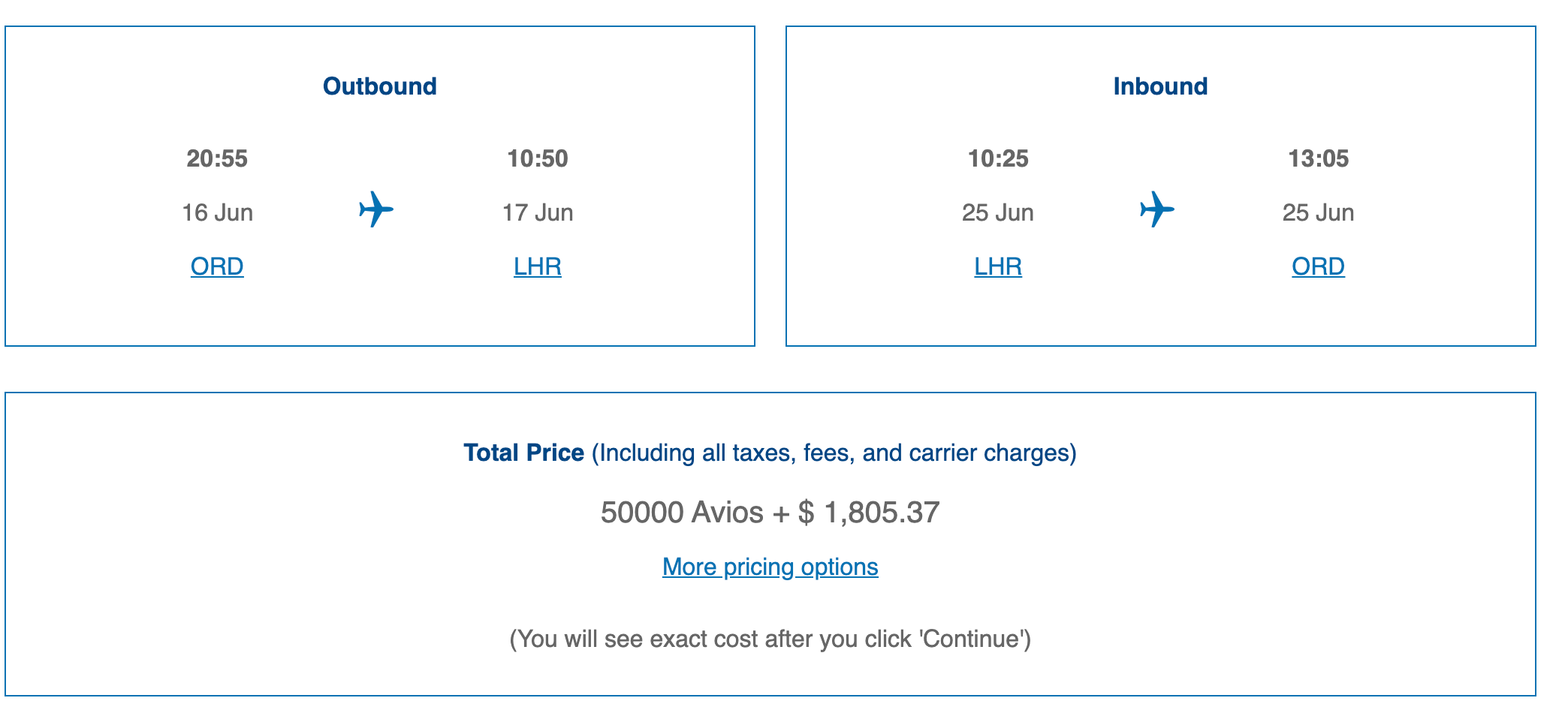
Task: Click the 17 Jun arrival date
Action: click(x=538, y=212)
